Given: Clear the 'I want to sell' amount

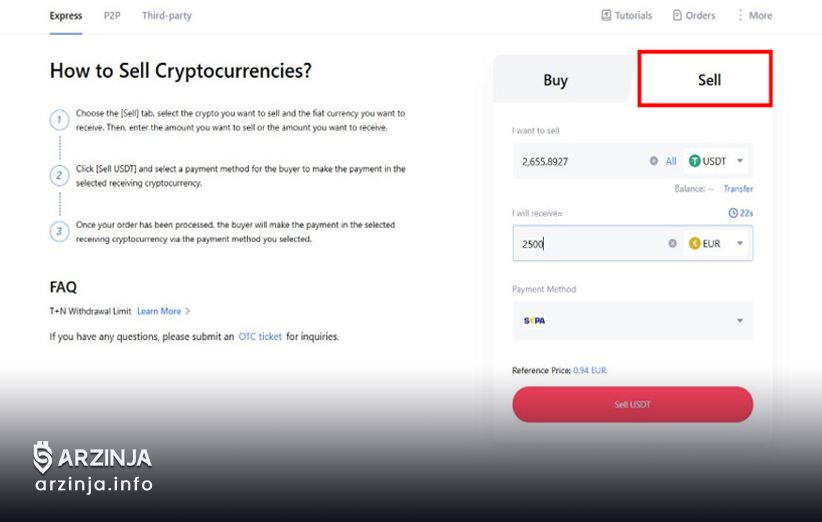Looking at the screenshot, I should pyautogui.click(x=654, y=161).
